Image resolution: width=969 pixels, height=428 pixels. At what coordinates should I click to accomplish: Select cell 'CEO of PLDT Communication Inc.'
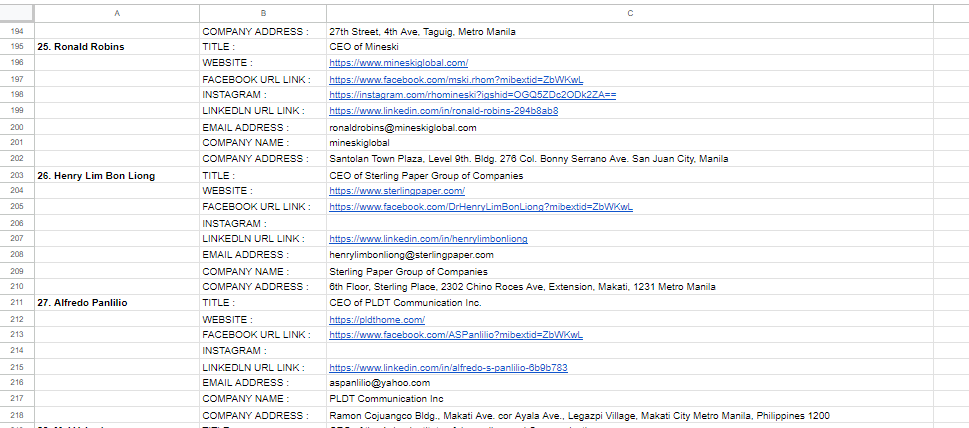(630, 303)
